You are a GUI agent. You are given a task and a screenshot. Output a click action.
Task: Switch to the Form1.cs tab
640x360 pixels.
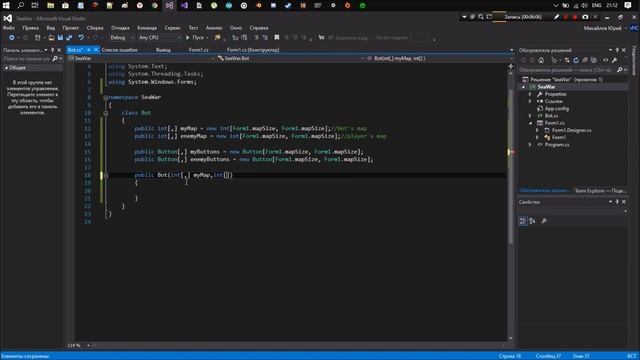(x=199, y=50)
